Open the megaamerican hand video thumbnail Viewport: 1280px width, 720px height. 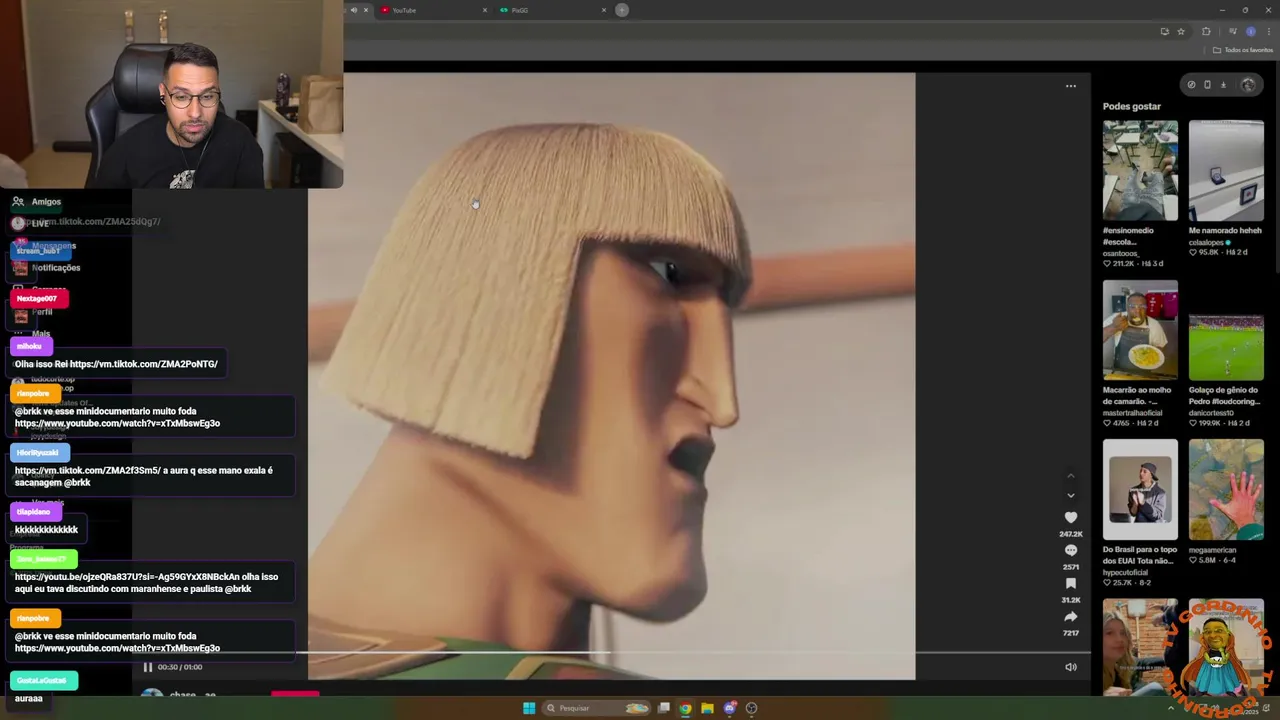(1226, 489)
